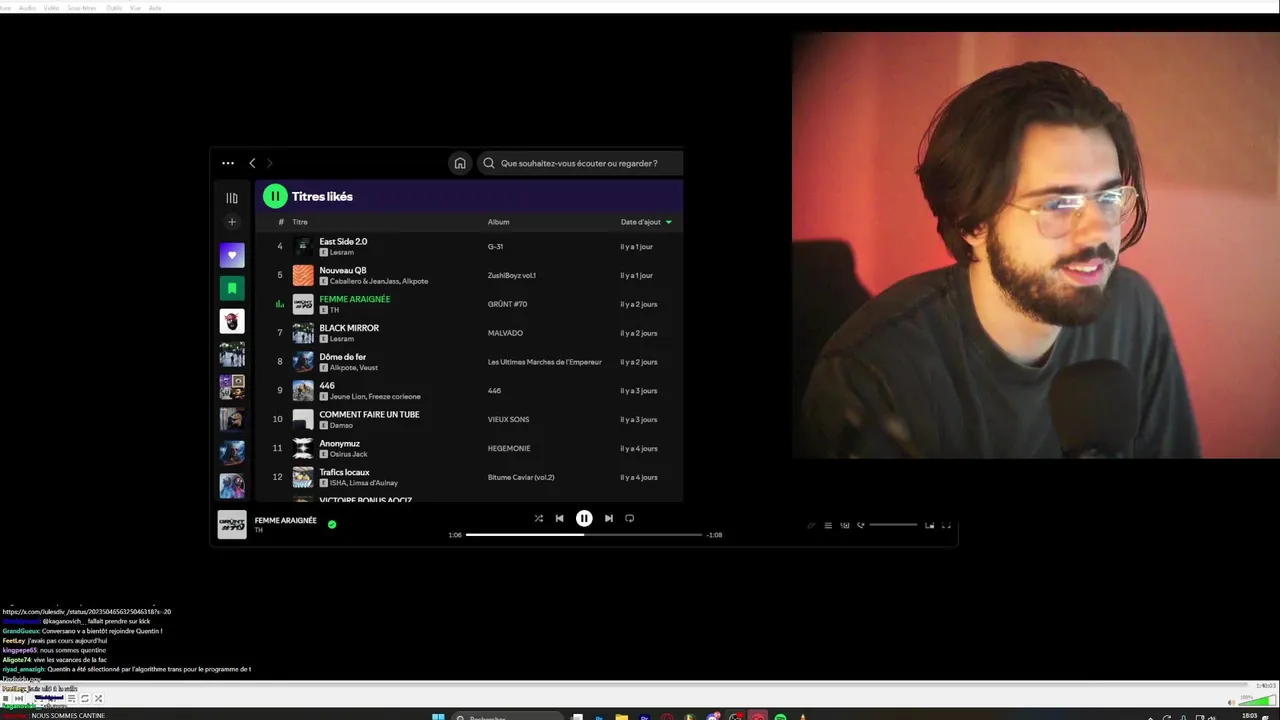Click the now-playing GRÜNT #70 cover art
Image resolution: width=1280 pixels, height=720 pixels.
[x=232, y=525]
